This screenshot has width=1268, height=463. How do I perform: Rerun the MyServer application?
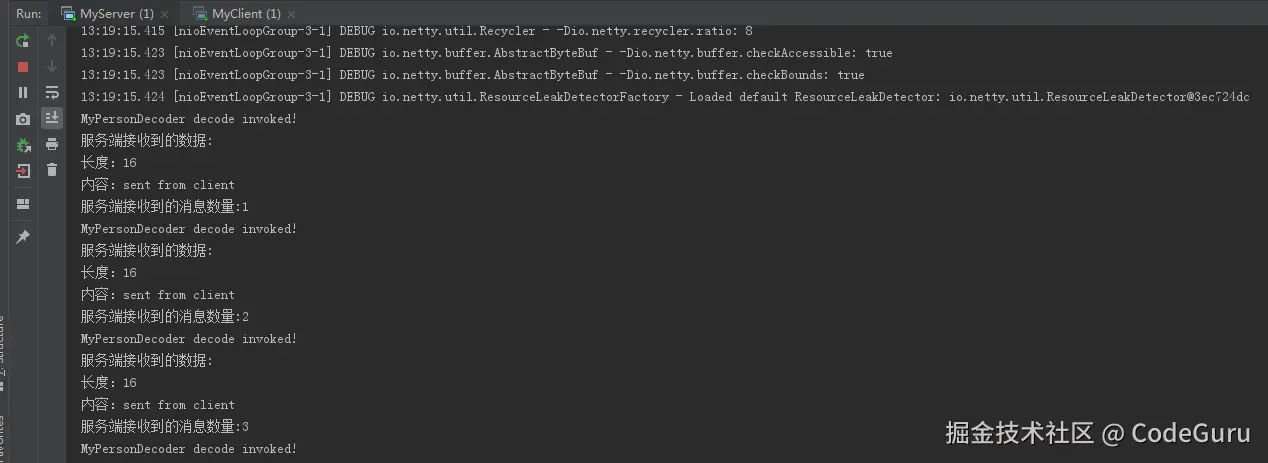[23, 41]
